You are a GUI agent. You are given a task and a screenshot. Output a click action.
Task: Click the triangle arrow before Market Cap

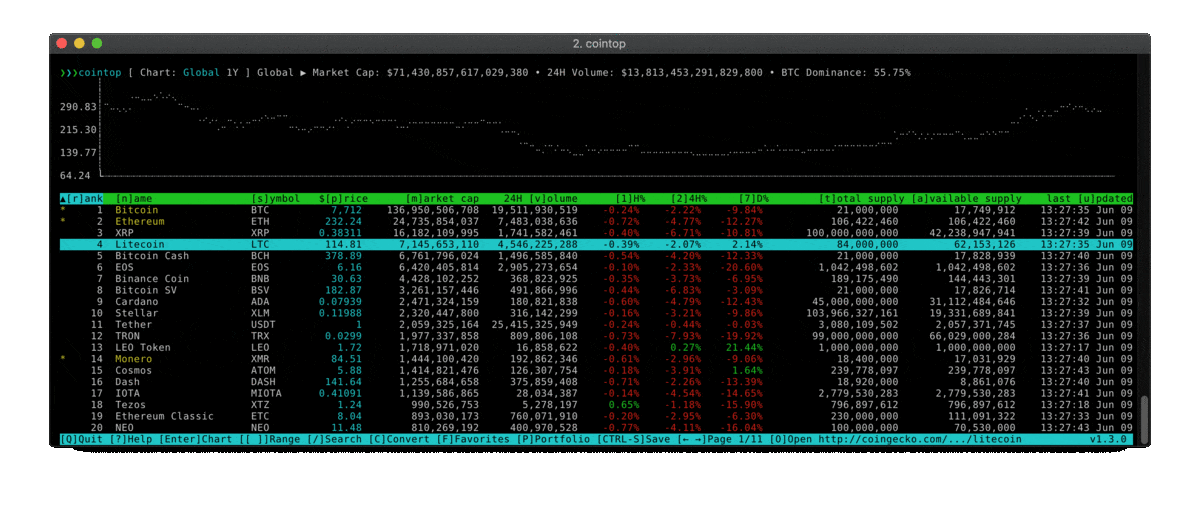coord(303,73)
